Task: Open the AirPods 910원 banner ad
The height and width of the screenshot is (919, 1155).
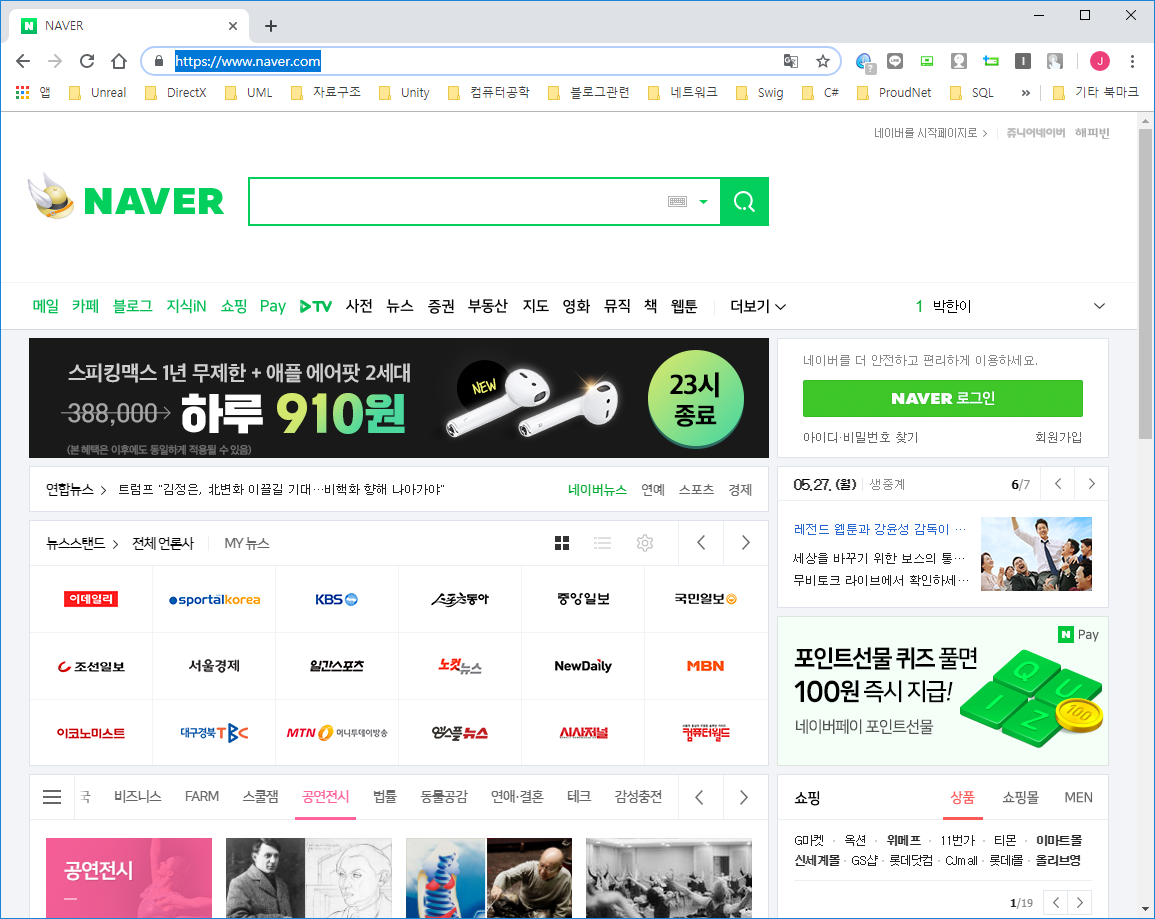Action: click(399, 398)
